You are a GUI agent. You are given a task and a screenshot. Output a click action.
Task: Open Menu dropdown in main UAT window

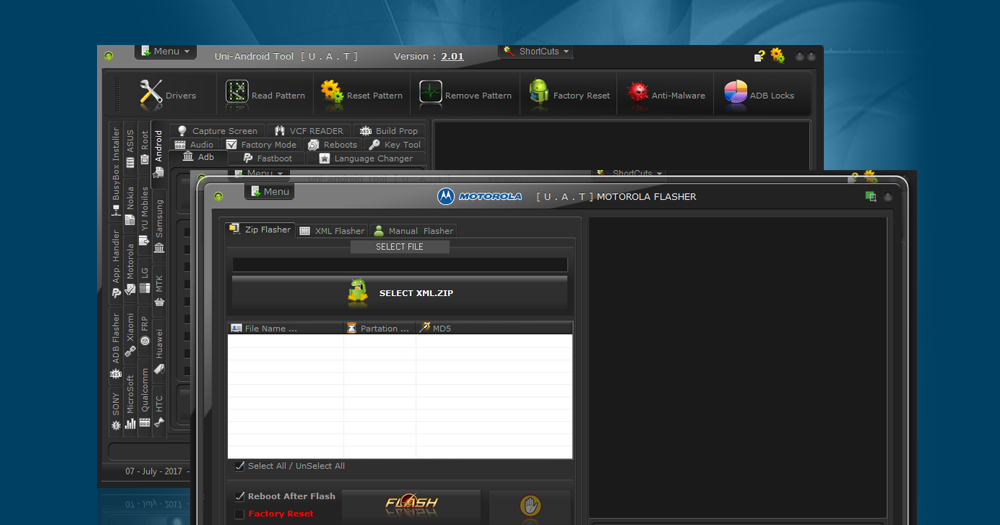pos(166,52)
